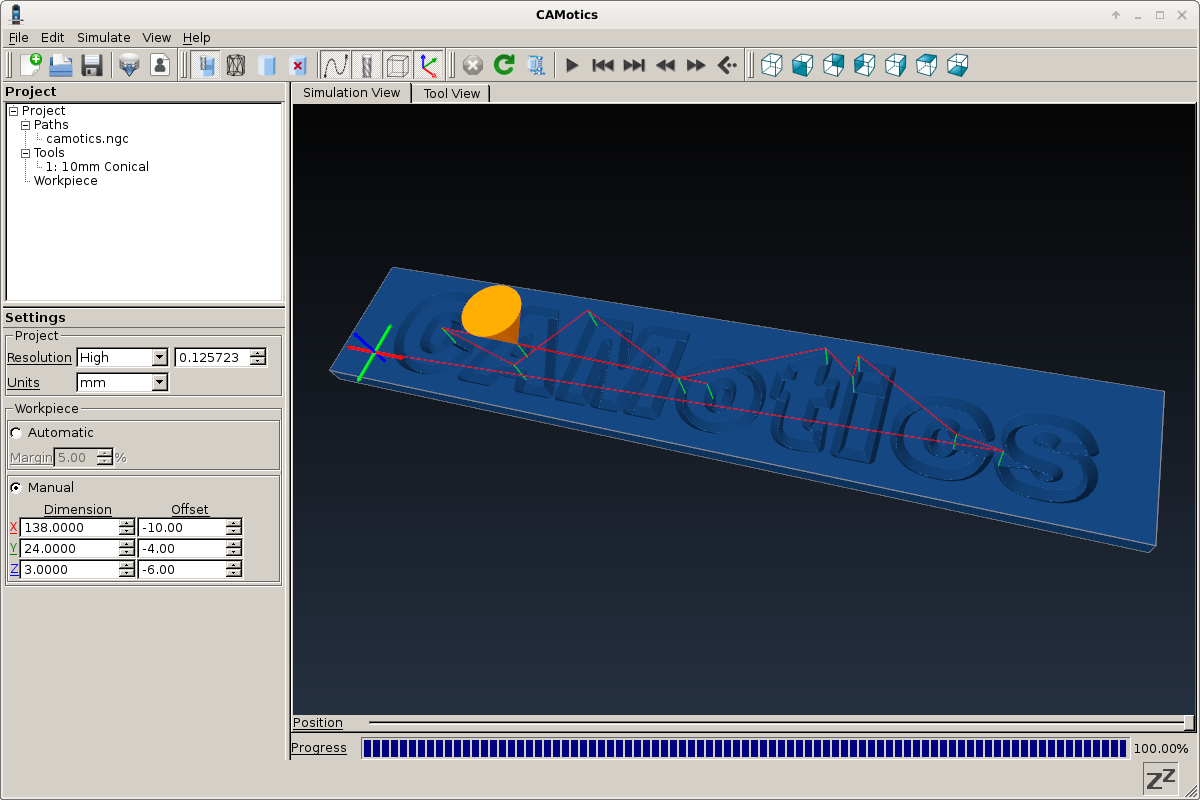Switch to the Simulation View tab
Screen dimensions: 1200x800
pyautogui.click(x=351, y=92)
